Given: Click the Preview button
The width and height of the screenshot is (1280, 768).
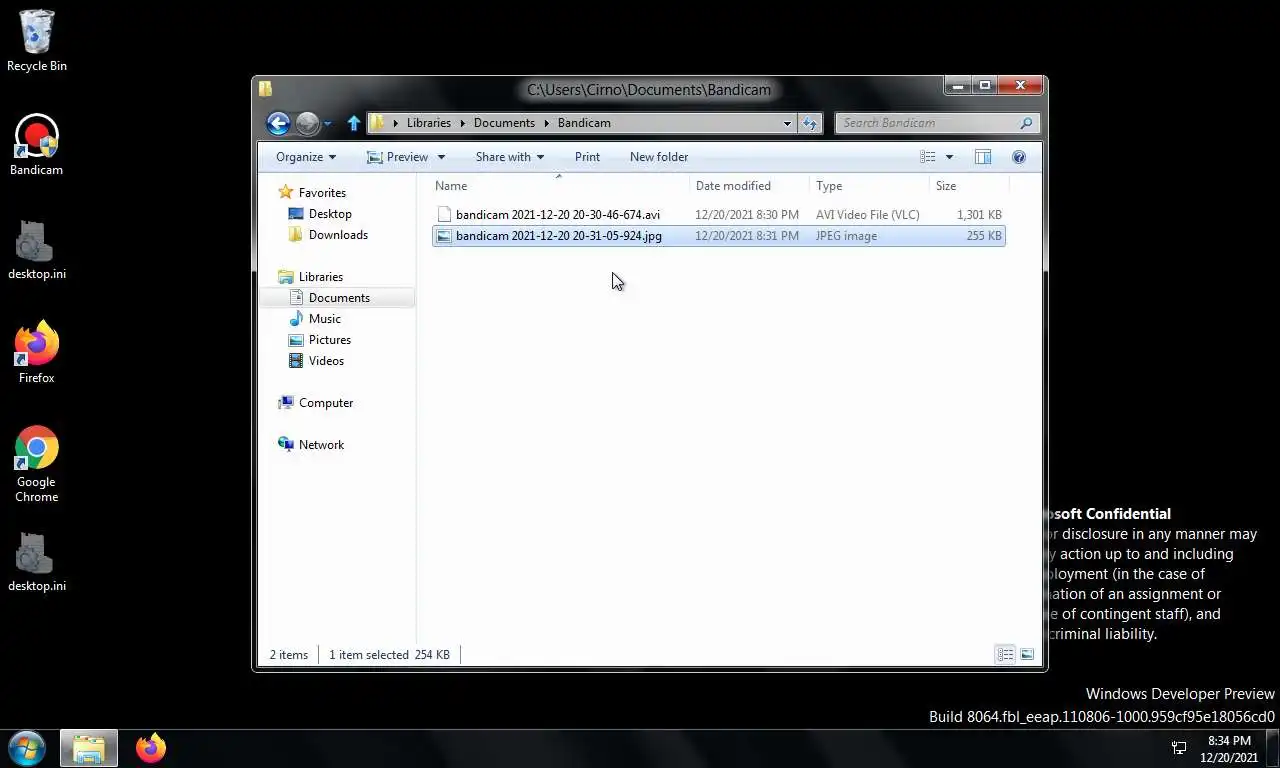Looking at the screenshot, I should click(x=397, y=157).
